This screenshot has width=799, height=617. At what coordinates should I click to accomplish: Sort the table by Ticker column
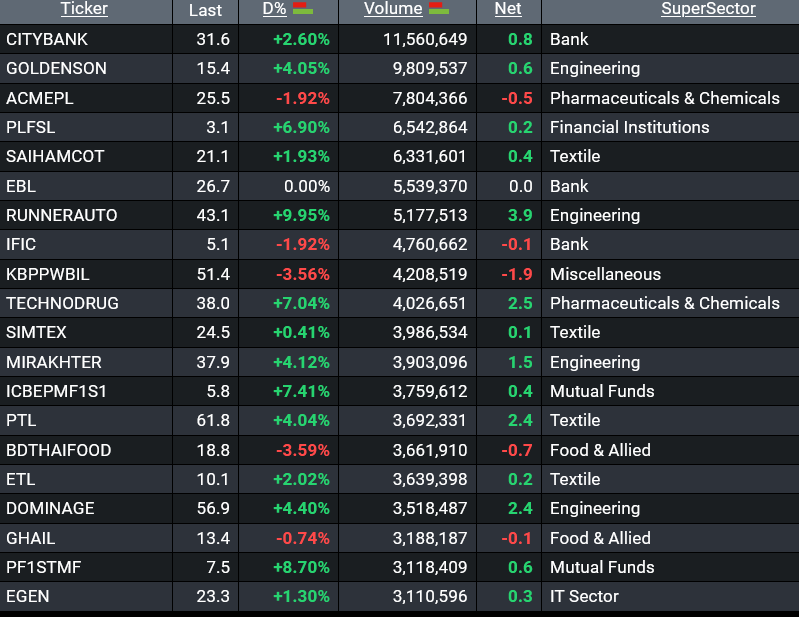[84, 10]
